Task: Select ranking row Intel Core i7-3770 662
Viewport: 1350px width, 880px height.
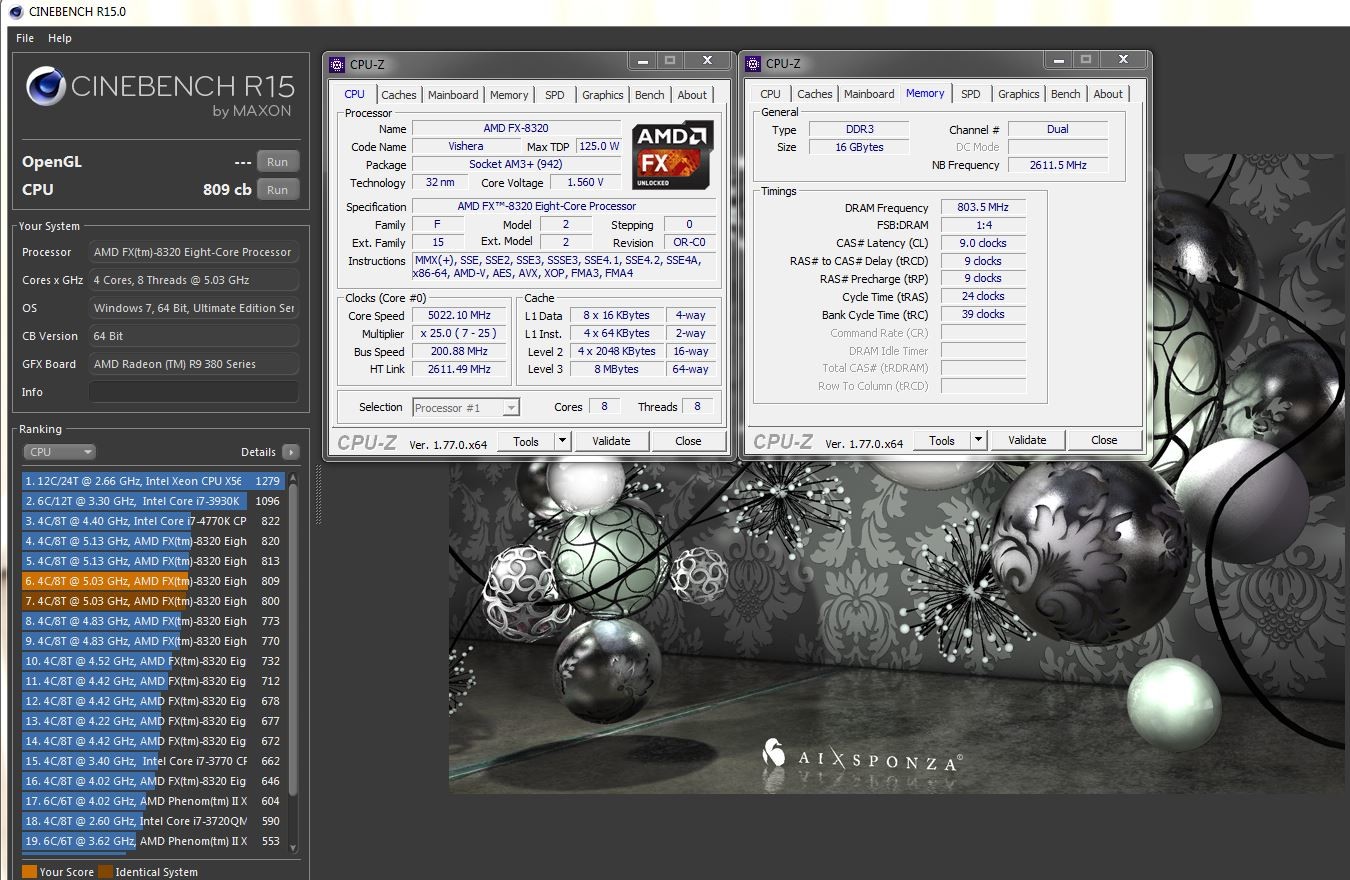Action: (x=153, y=761)
